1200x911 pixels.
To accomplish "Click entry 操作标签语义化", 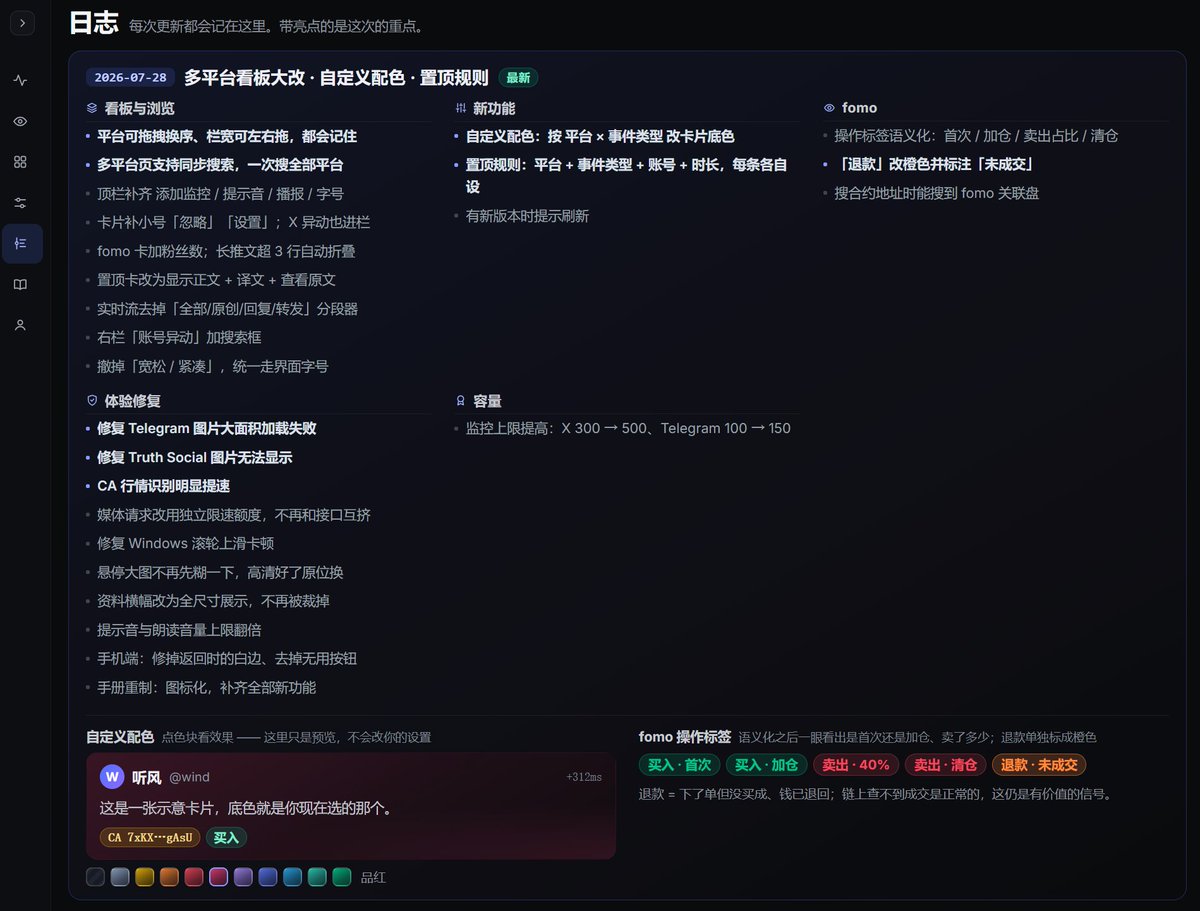I will tap(976, 136).
